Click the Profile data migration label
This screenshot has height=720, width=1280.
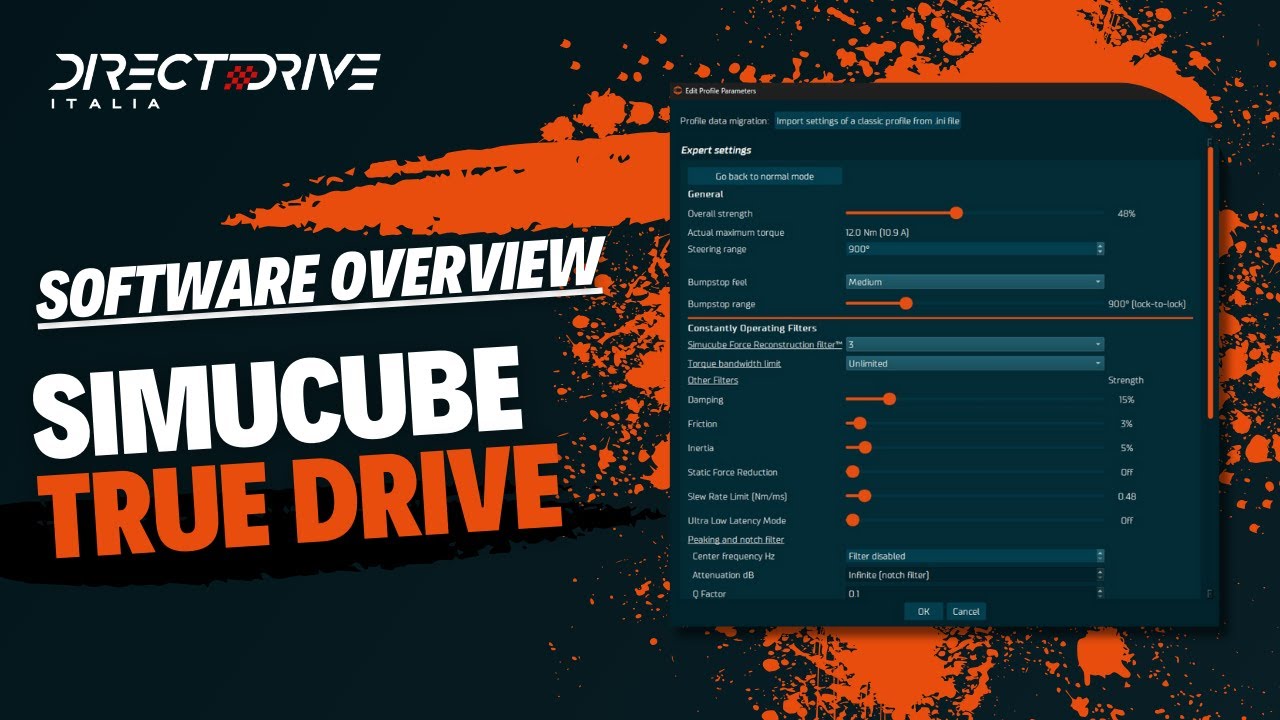pyautogui.click(x=725, y=121)
